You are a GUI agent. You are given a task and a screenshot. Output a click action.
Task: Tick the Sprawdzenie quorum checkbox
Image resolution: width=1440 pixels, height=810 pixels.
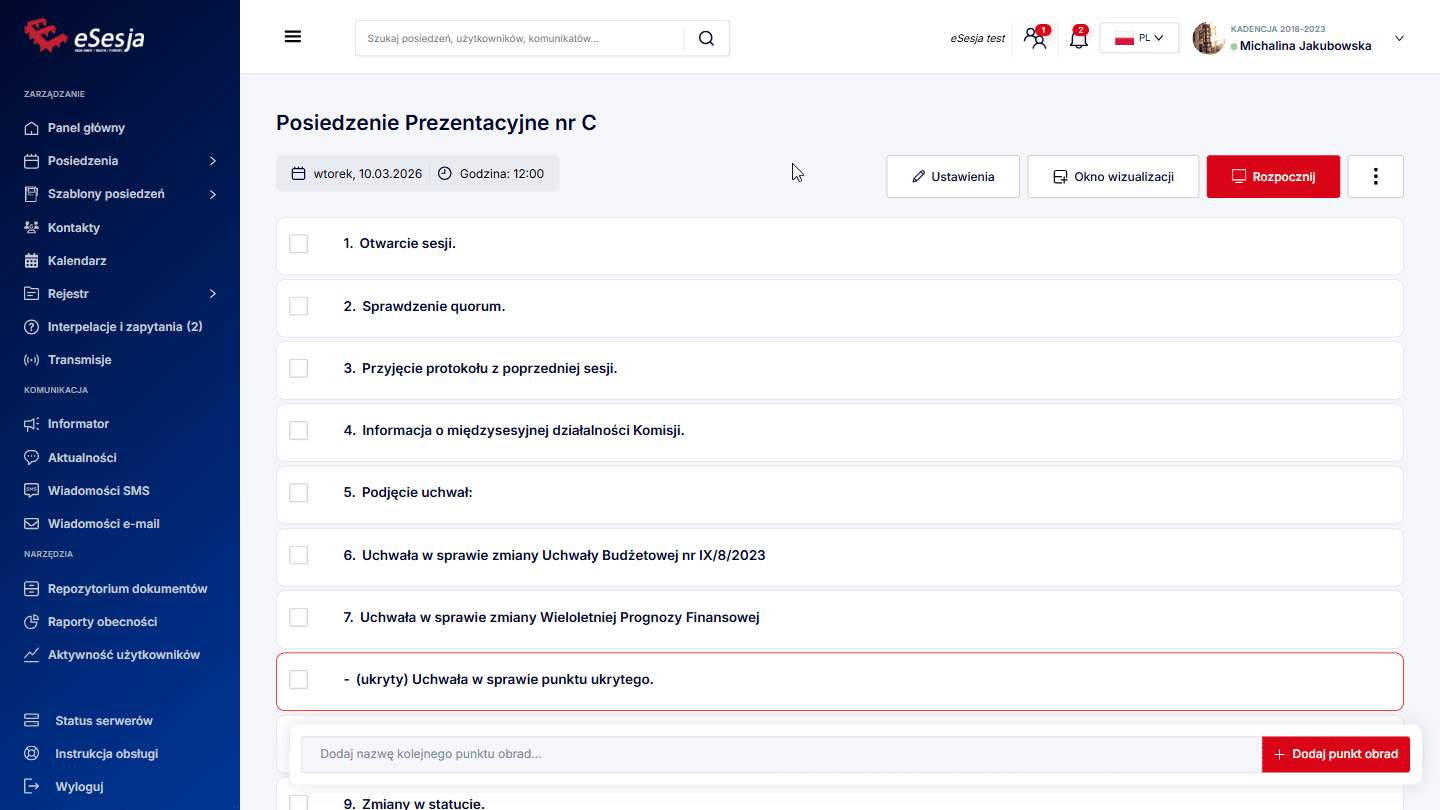pos(299,306)
